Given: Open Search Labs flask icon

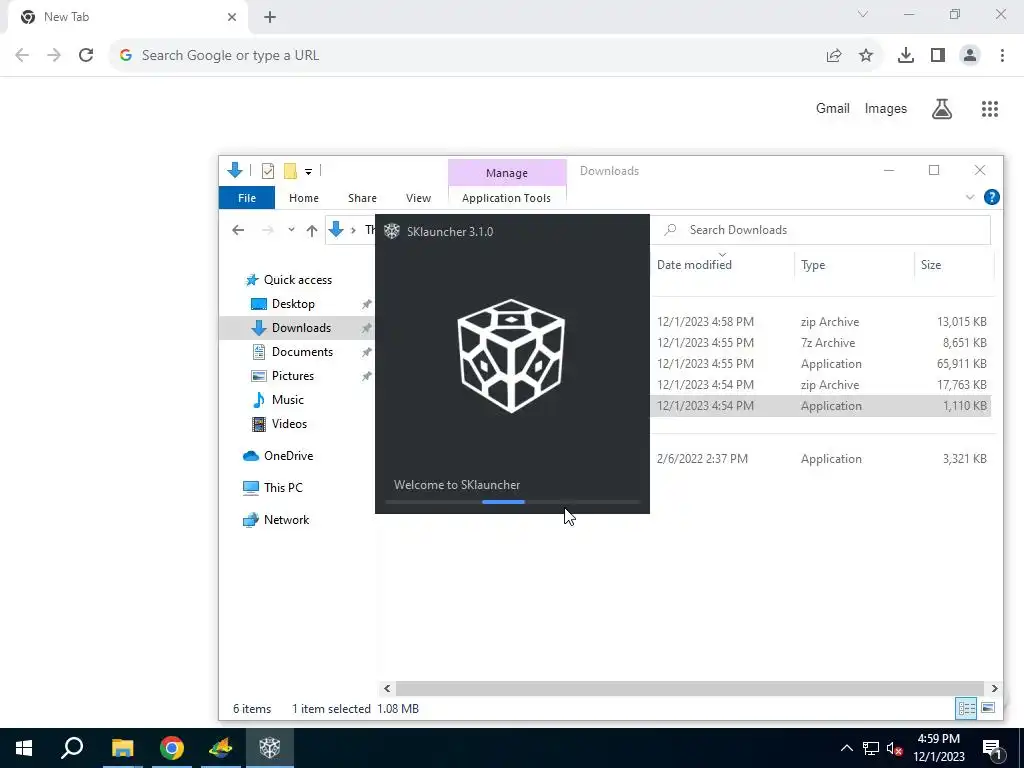Looking at the screenshot, I should click(x=942, y=109).
